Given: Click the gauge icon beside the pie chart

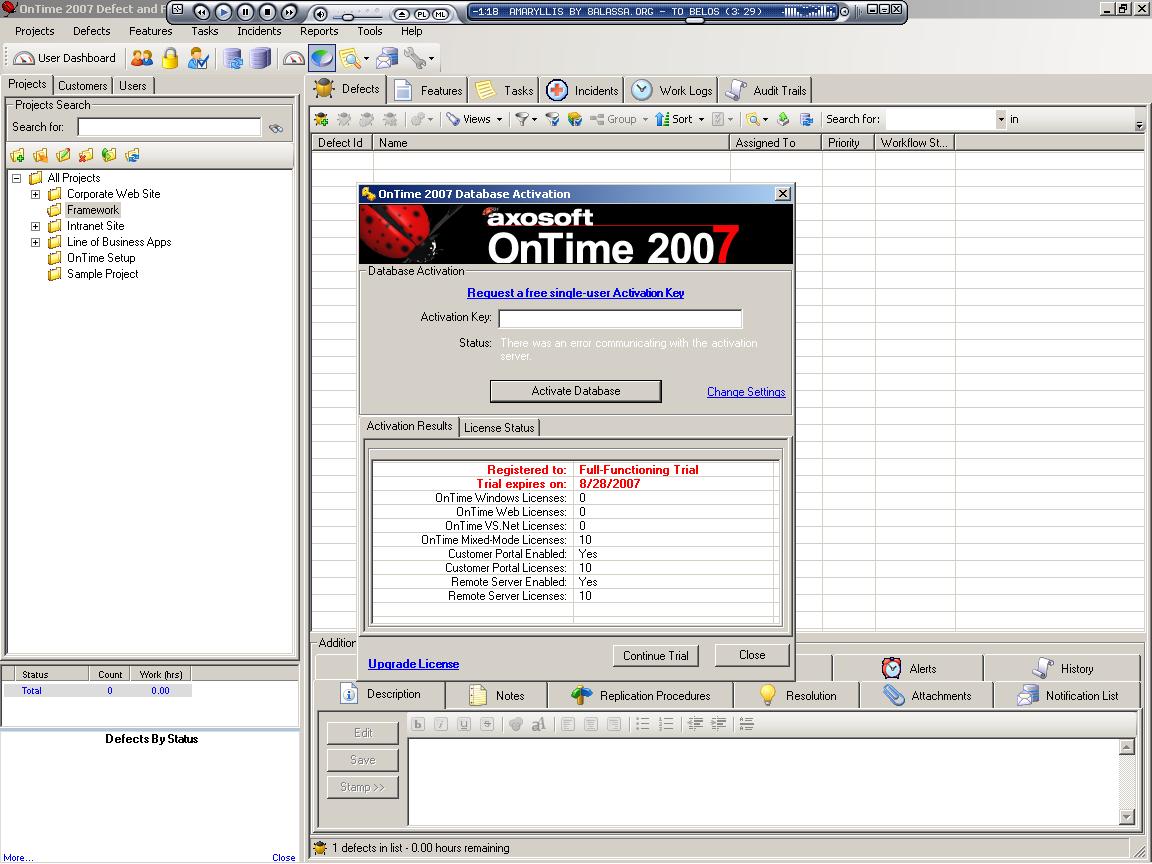Looking at the screenshot, I should pyautogui.click(x=294, y=58).
